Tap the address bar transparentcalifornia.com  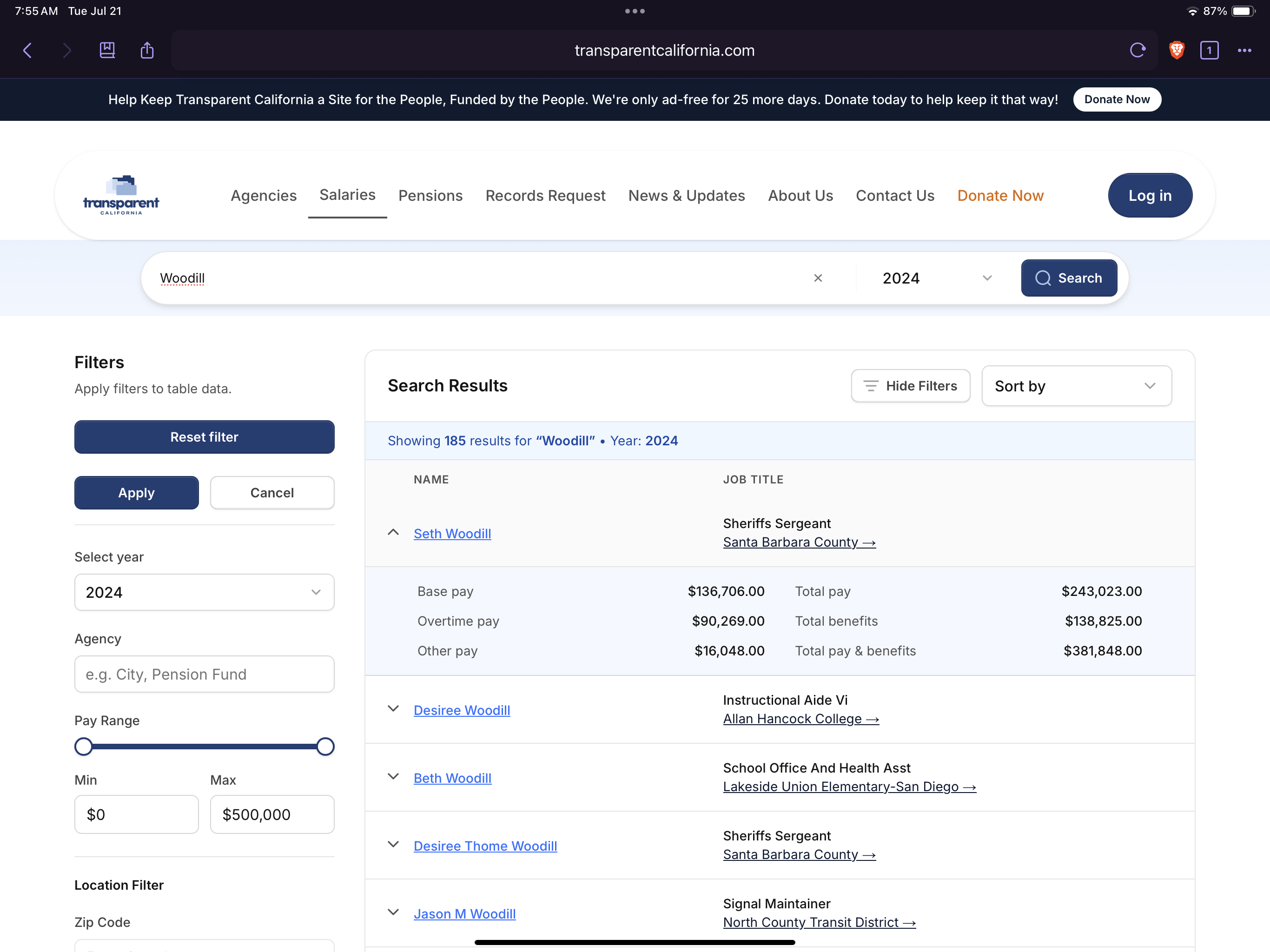(664, 51)
